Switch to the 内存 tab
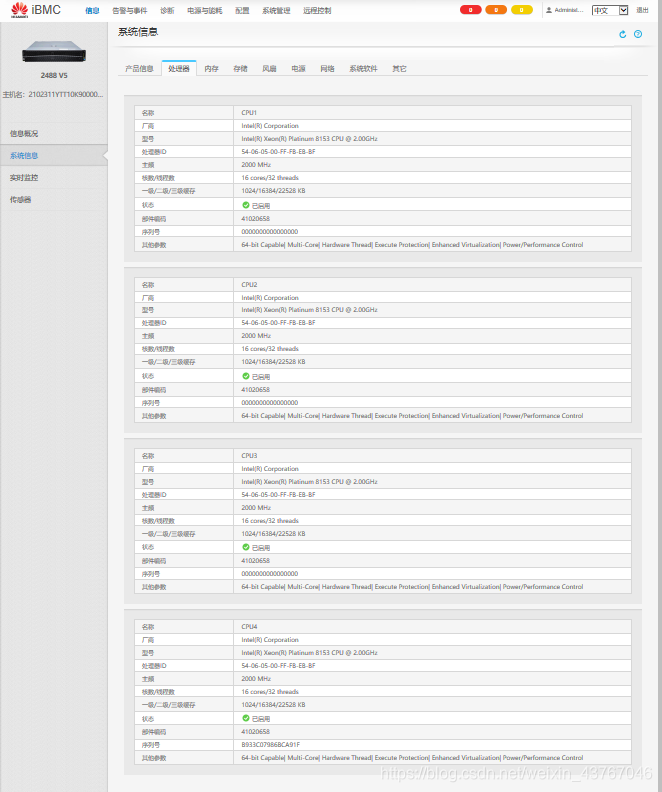 (x=212, y=69)
